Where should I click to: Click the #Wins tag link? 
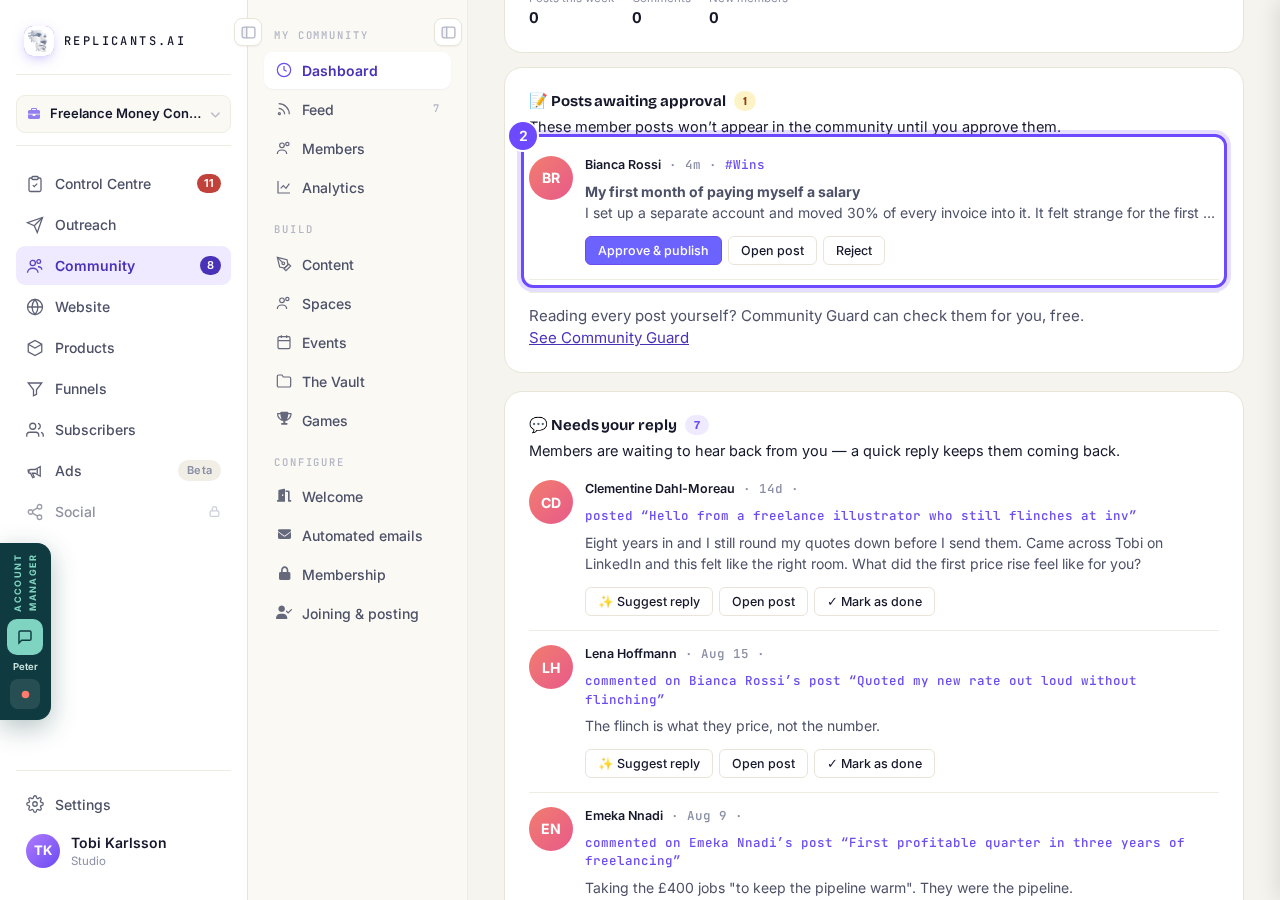(x=745, y=165)
